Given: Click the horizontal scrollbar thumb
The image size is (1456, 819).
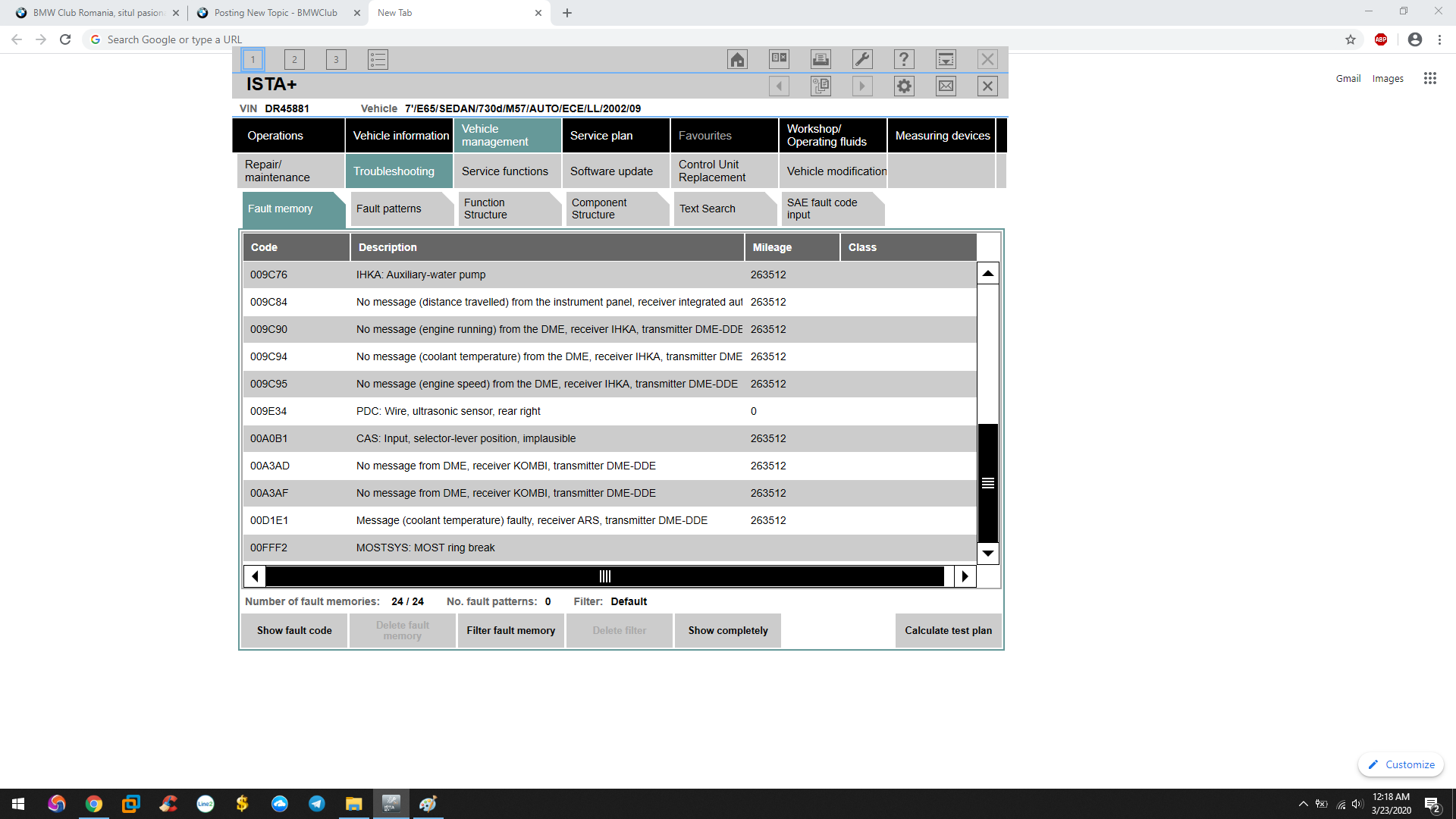Looking at the screenshot, I should tap(604, 576).
